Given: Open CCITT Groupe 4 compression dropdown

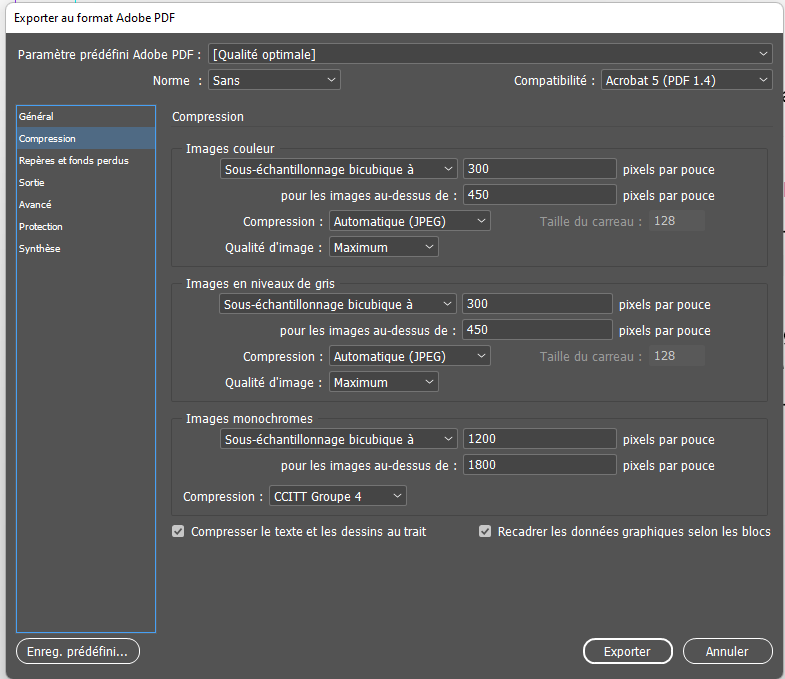Looking at the screenshot, I should [337, 496].
